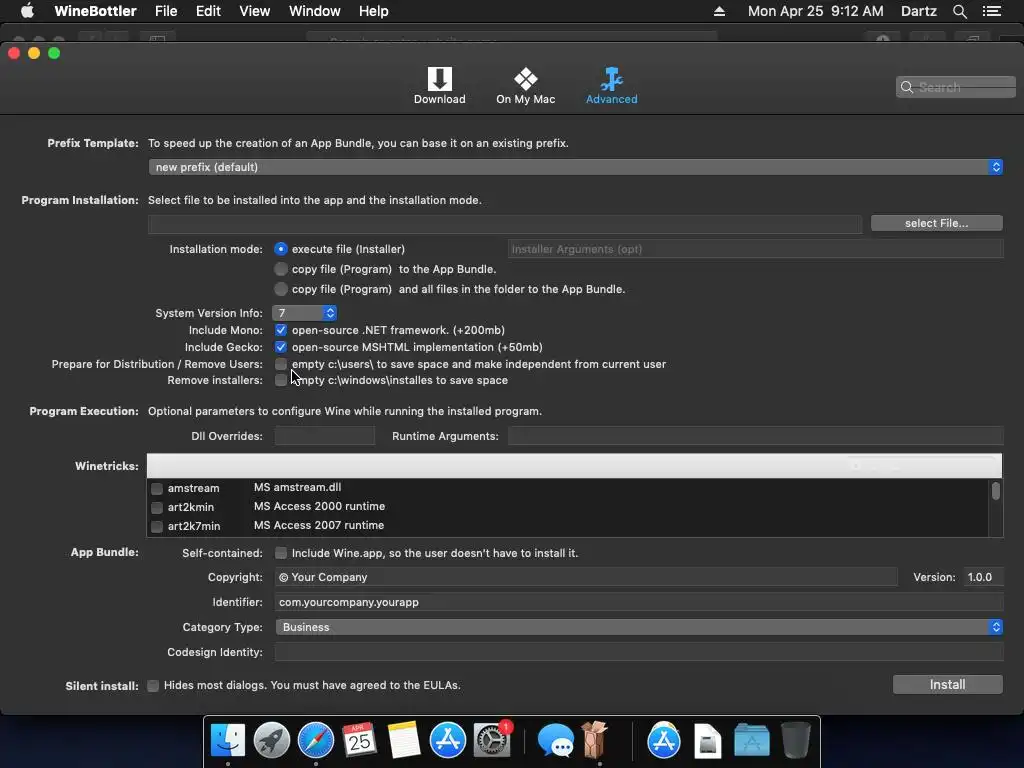Open the System Version Info dropdown
Viewport: 1024px width, 768px height.
[x=305, y=313]
